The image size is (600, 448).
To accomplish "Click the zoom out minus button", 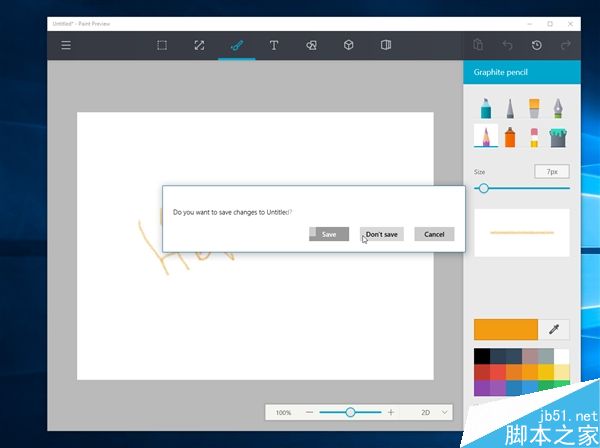I will click(310, 412).
